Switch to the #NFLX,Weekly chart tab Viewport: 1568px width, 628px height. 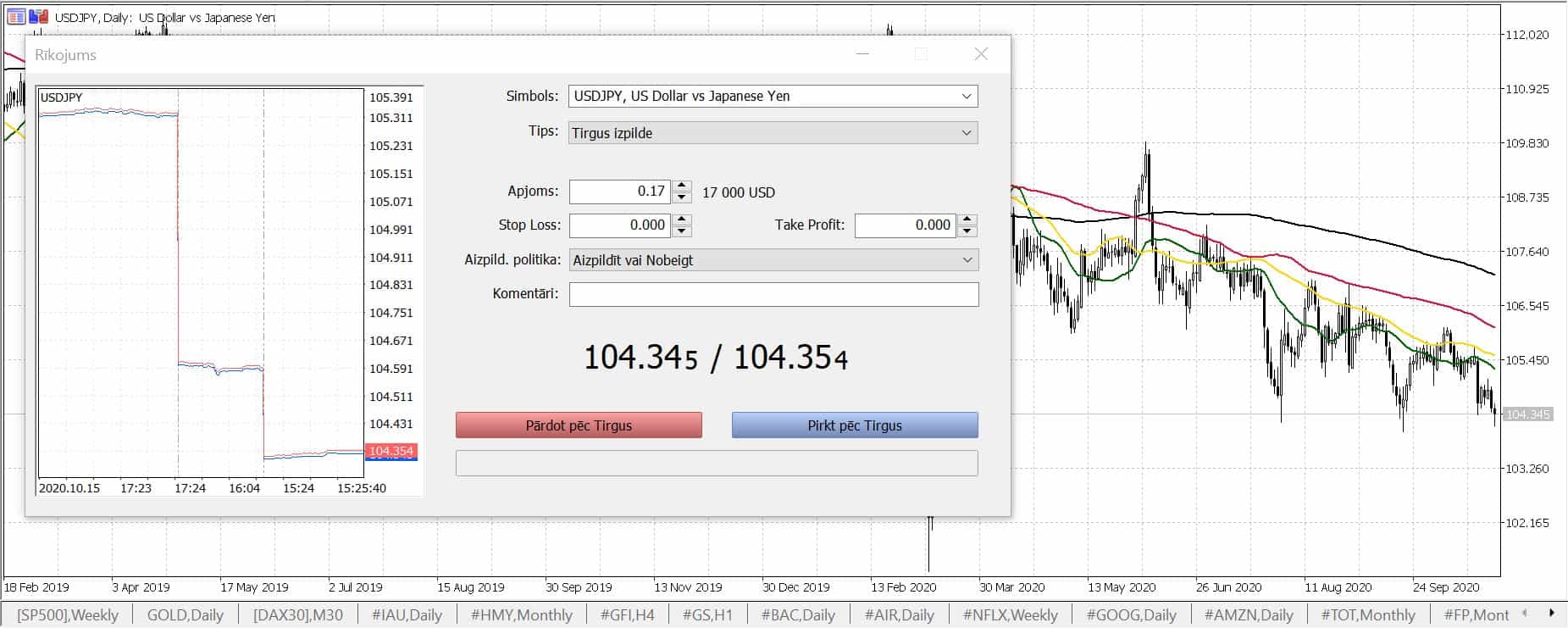click(x=1011, y=615)
